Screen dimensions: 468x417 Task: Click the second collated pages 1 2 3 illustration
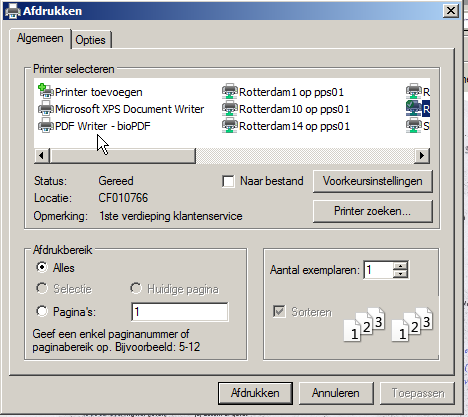(412, 324)
